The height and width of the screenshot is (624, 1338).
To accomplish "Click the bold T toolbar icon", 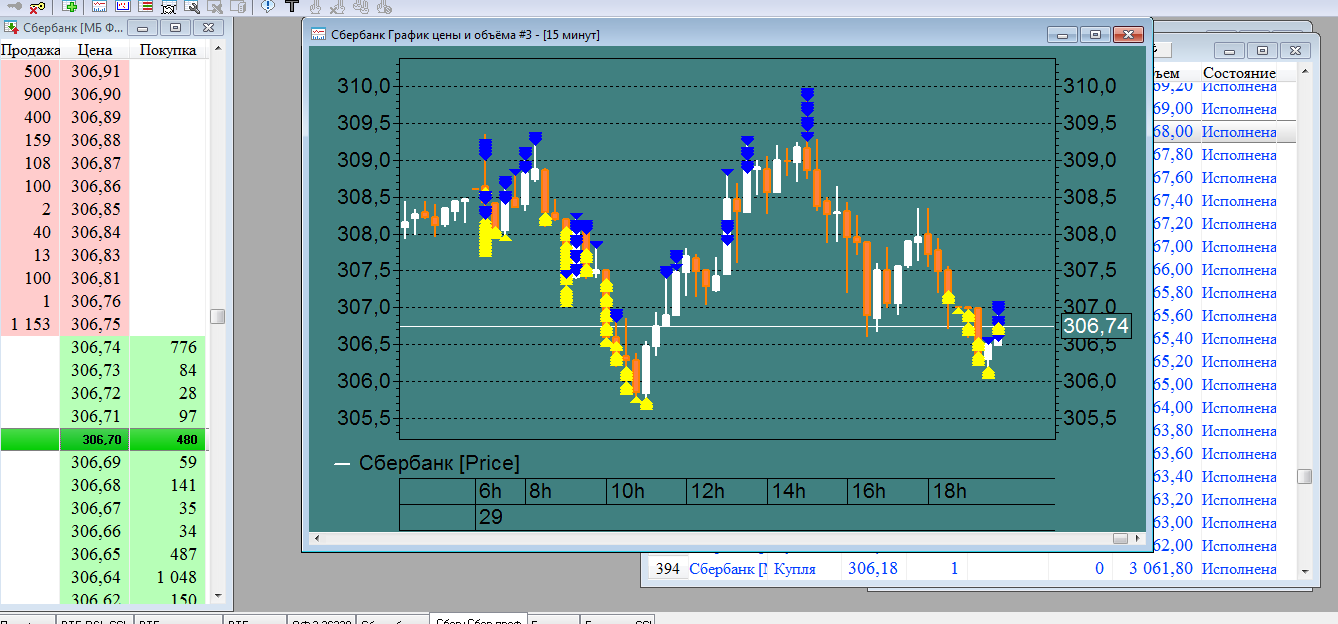I will click(292, 6).
